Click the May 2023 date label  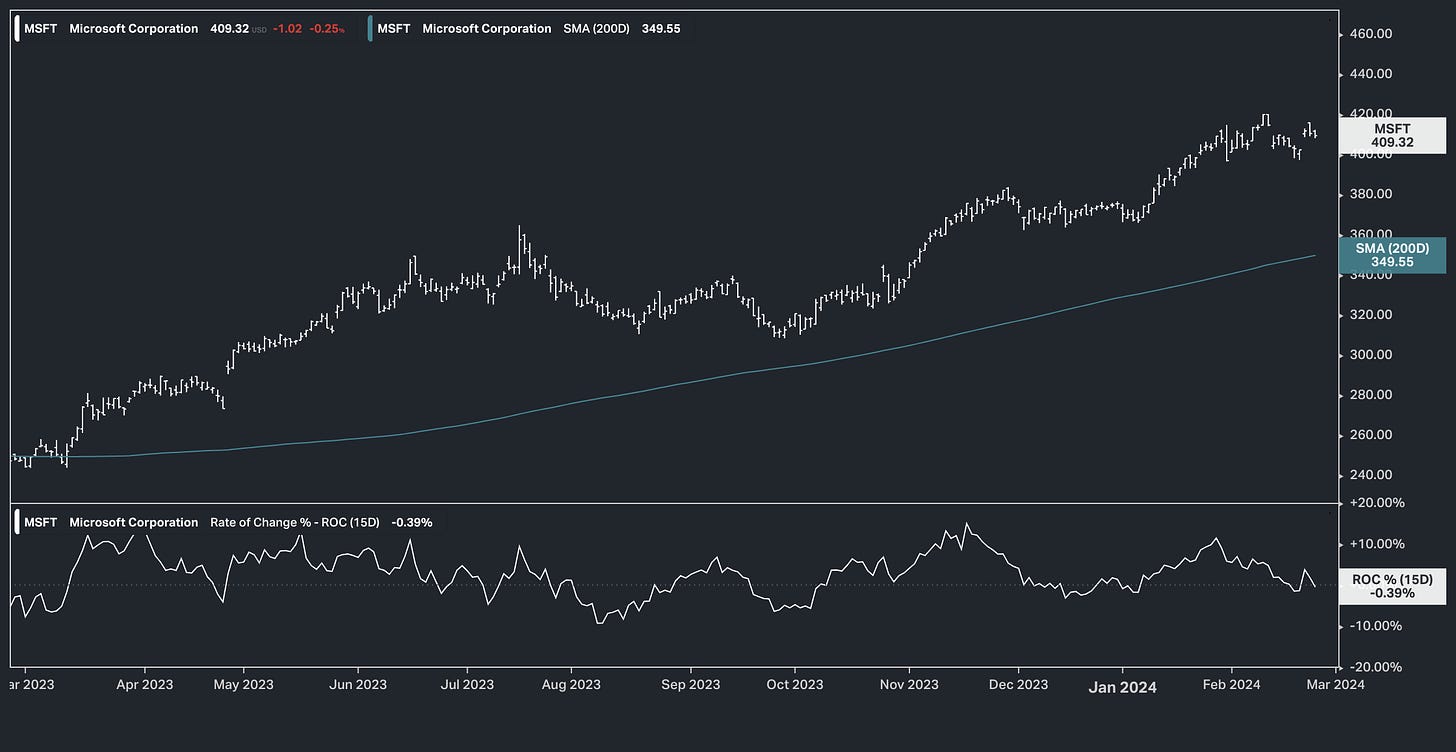244,685
